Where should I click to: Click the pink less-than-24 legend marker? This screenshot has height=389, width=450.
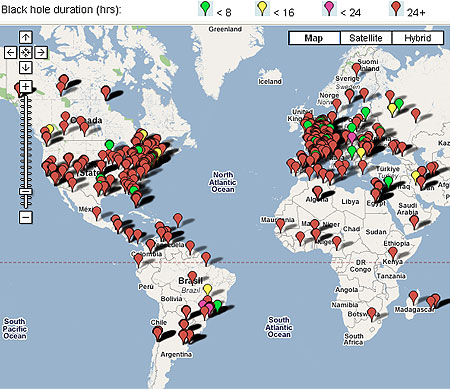click(x=329, y=8)
